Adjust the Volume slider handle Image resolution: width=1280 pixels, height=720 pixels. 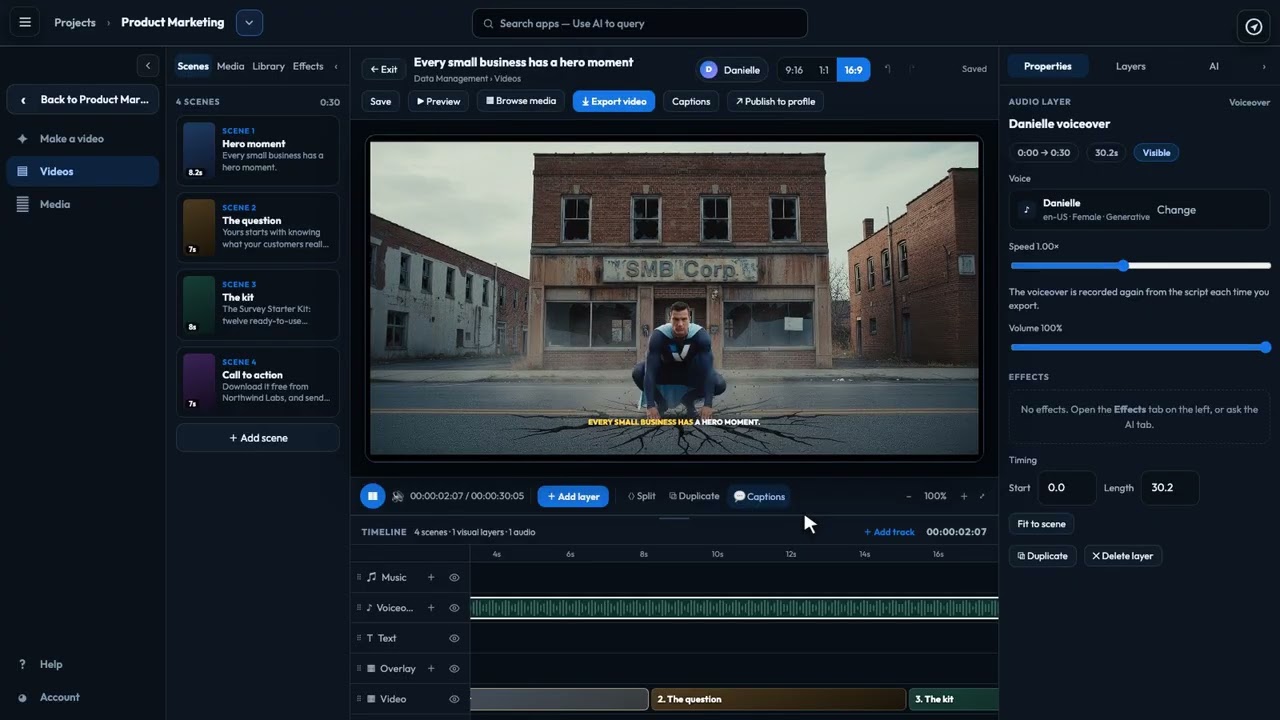[x=1266, y=348]
